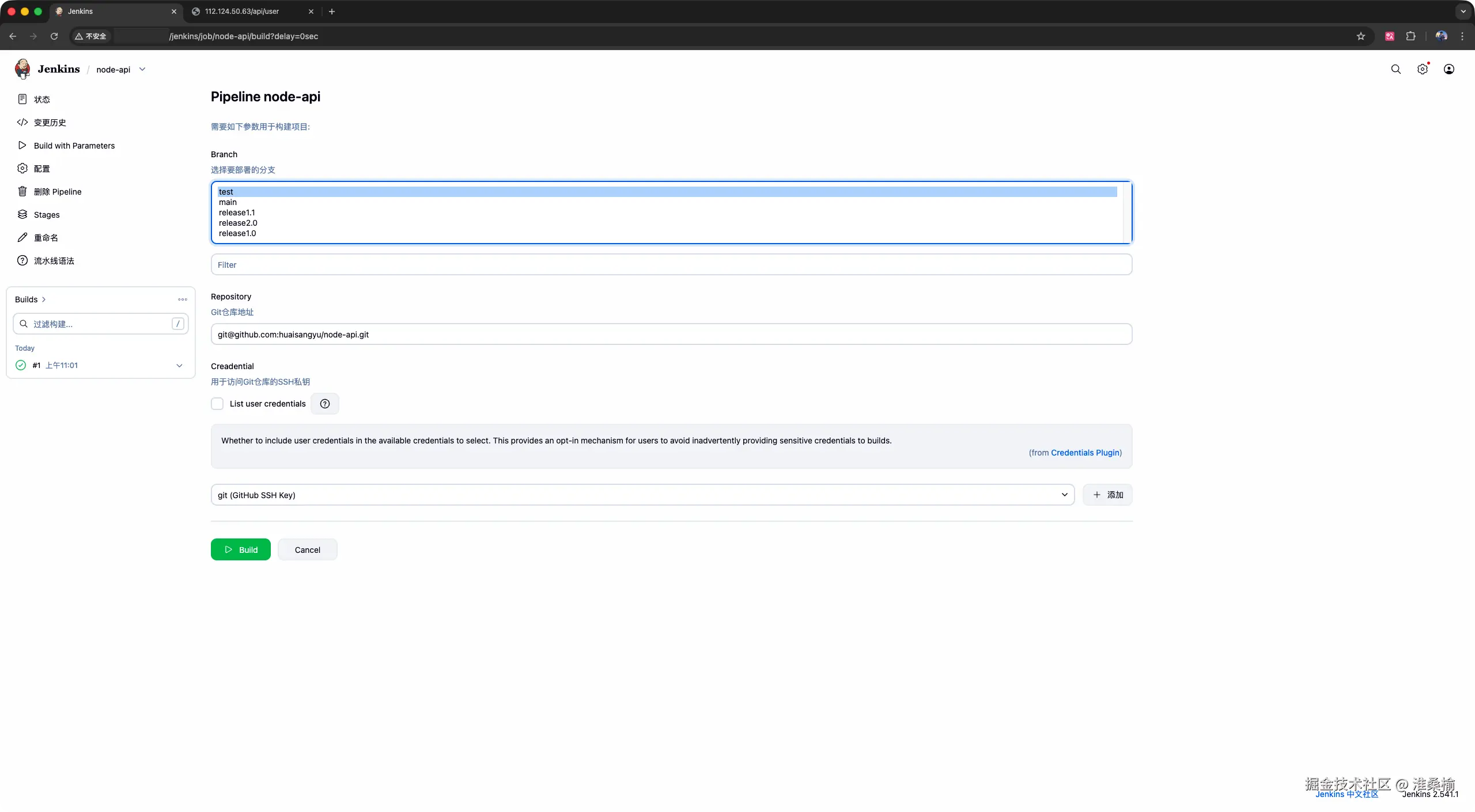Enable List user credentials checkbox

(x=217, y=404)
